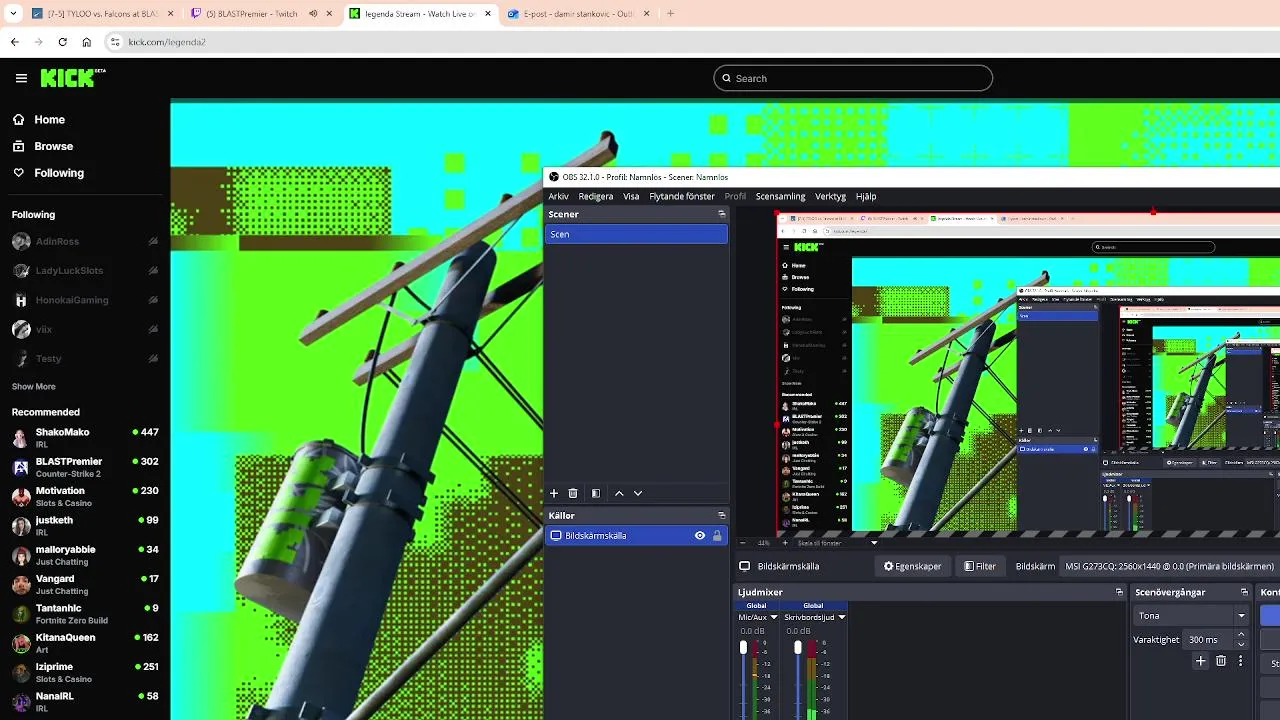Open the Visa menu in OBS
1280x720 pixels.
click(x=631, y=196)
